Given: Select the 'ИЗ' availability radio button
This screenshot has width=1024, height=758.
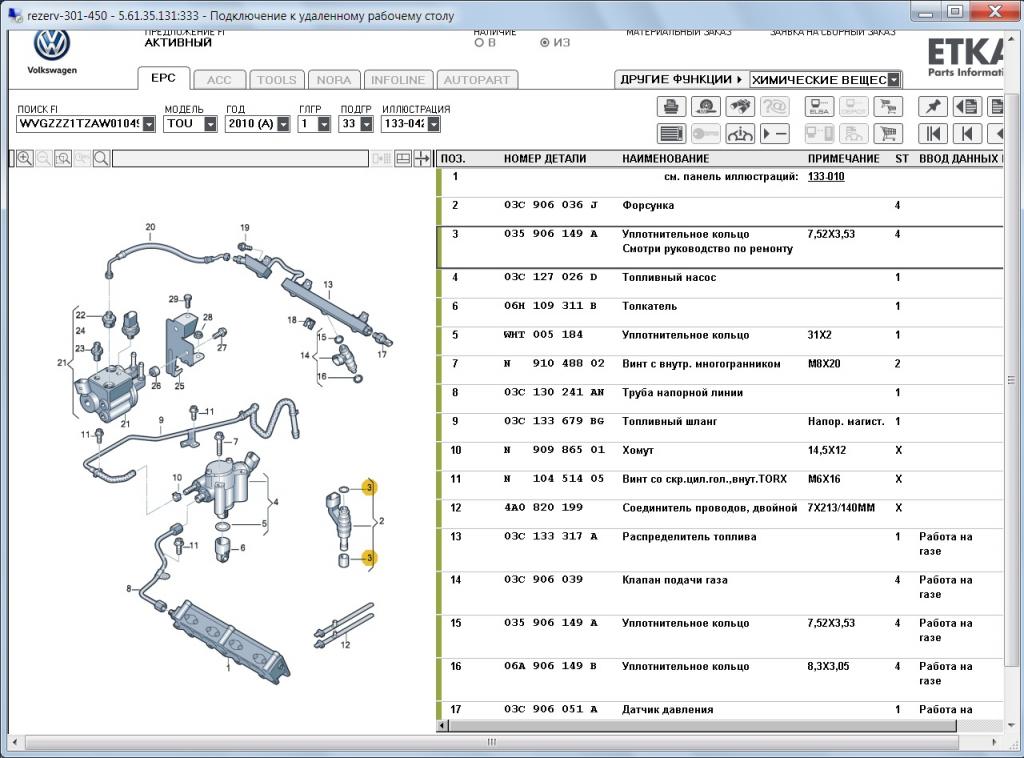Looking at the screenshot, I should (545, 43).
